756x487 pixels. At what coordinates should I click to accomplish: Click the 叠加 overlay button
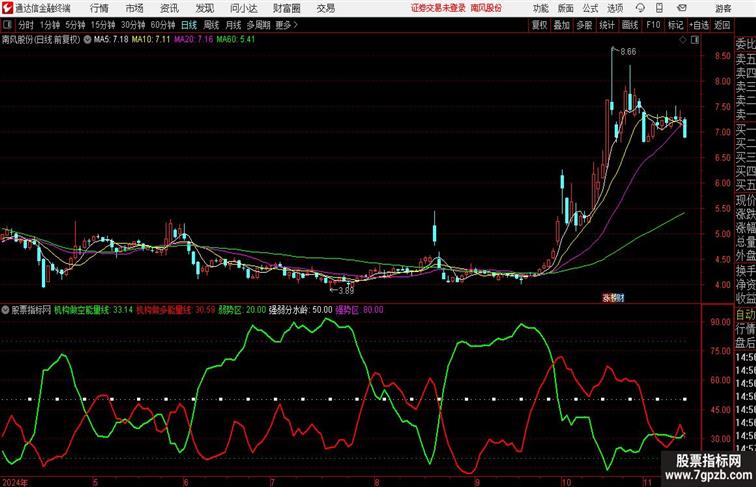coord(562,25)
